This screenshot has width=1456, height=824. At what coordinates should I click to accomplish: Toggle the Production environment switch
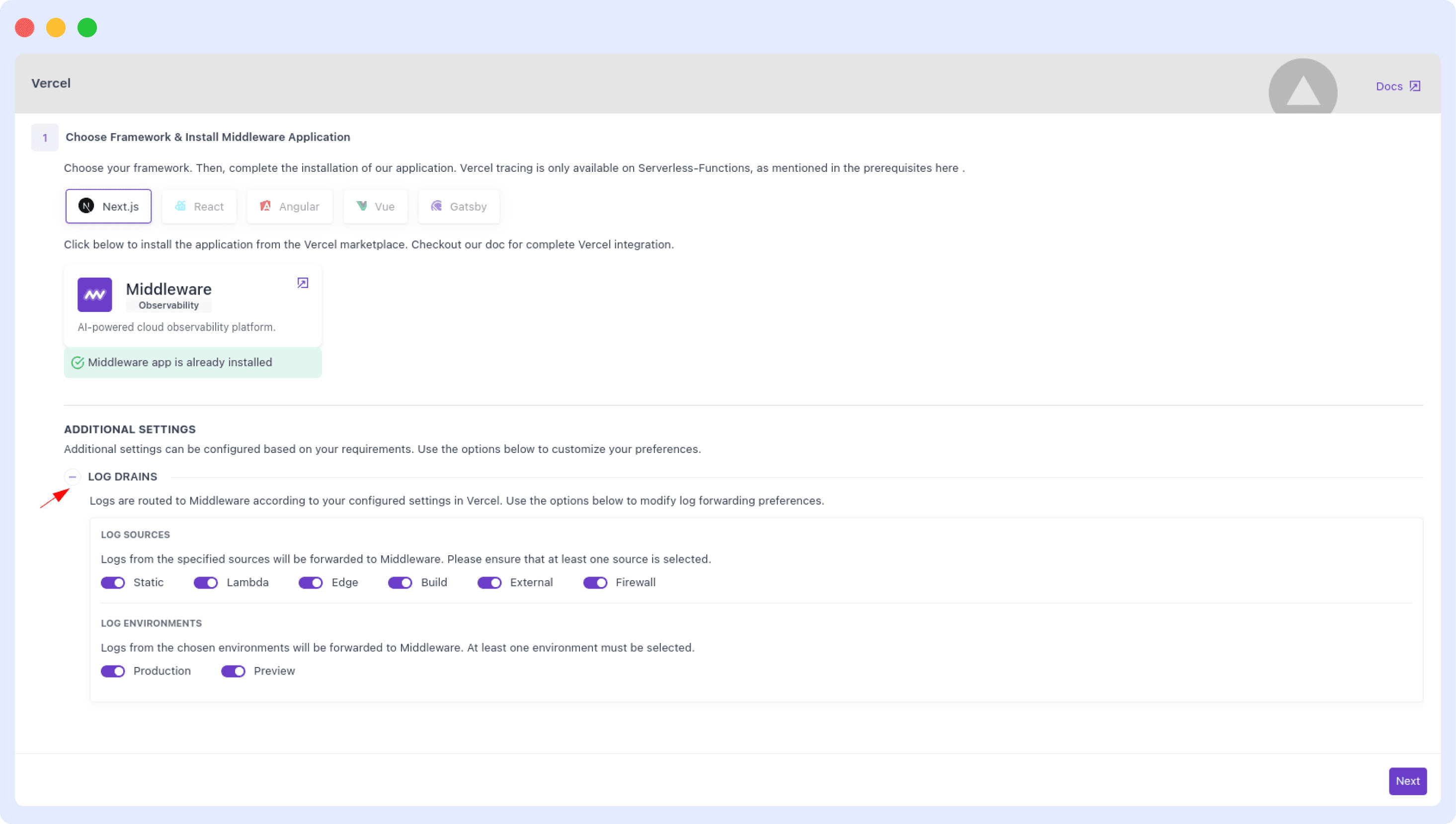[x=113, y=671]
